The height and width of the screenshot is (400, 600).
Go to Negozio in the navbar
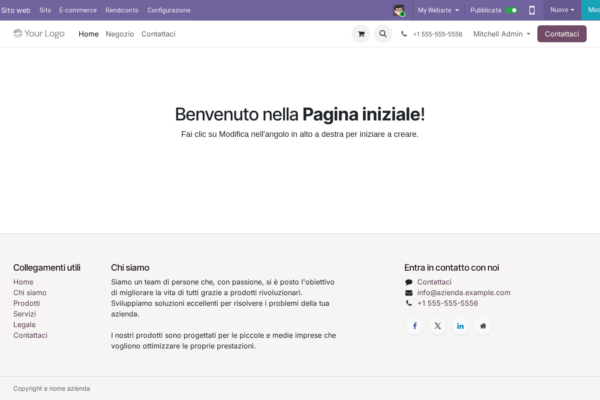click(120, 34)
